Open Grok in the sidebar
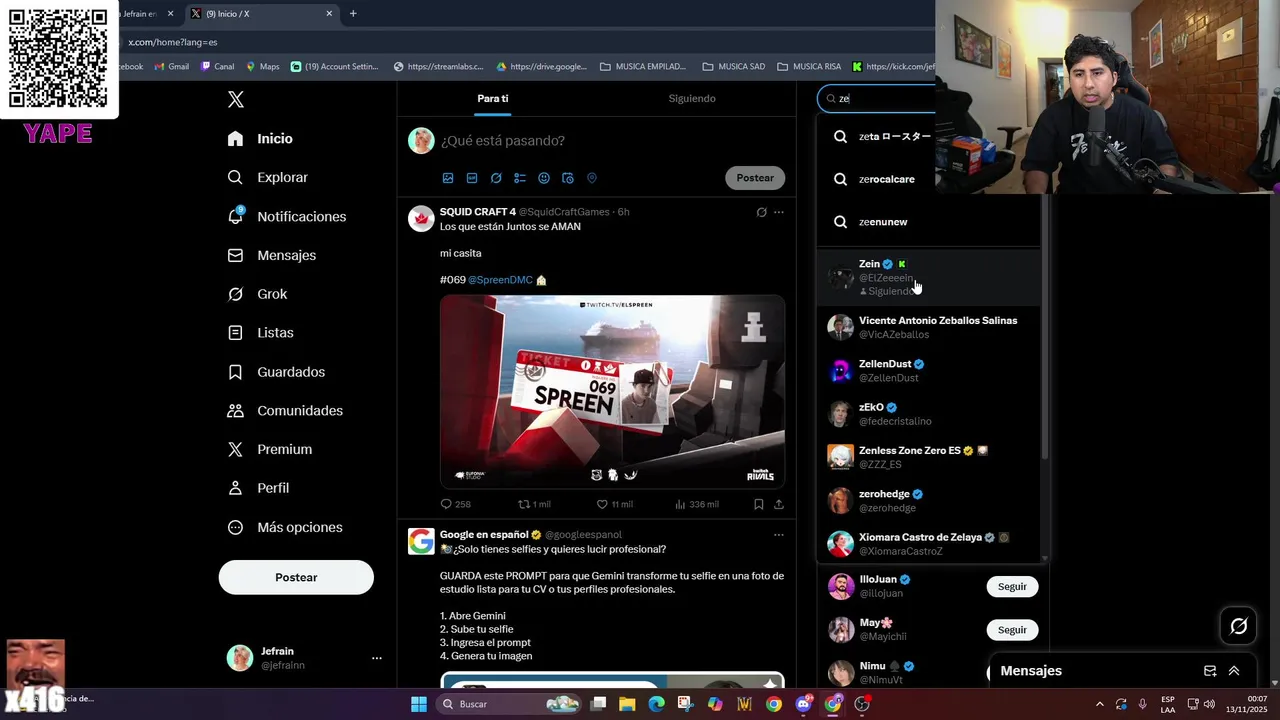 (x=257, y=294)
